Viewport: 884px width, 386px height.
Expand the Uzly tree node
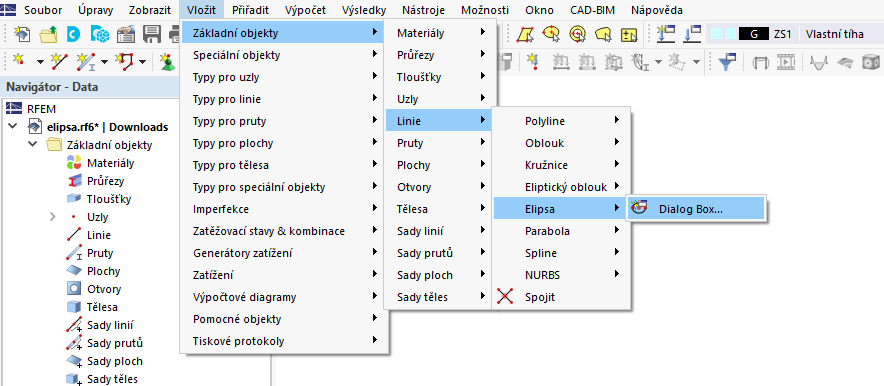tap(53, 217)
